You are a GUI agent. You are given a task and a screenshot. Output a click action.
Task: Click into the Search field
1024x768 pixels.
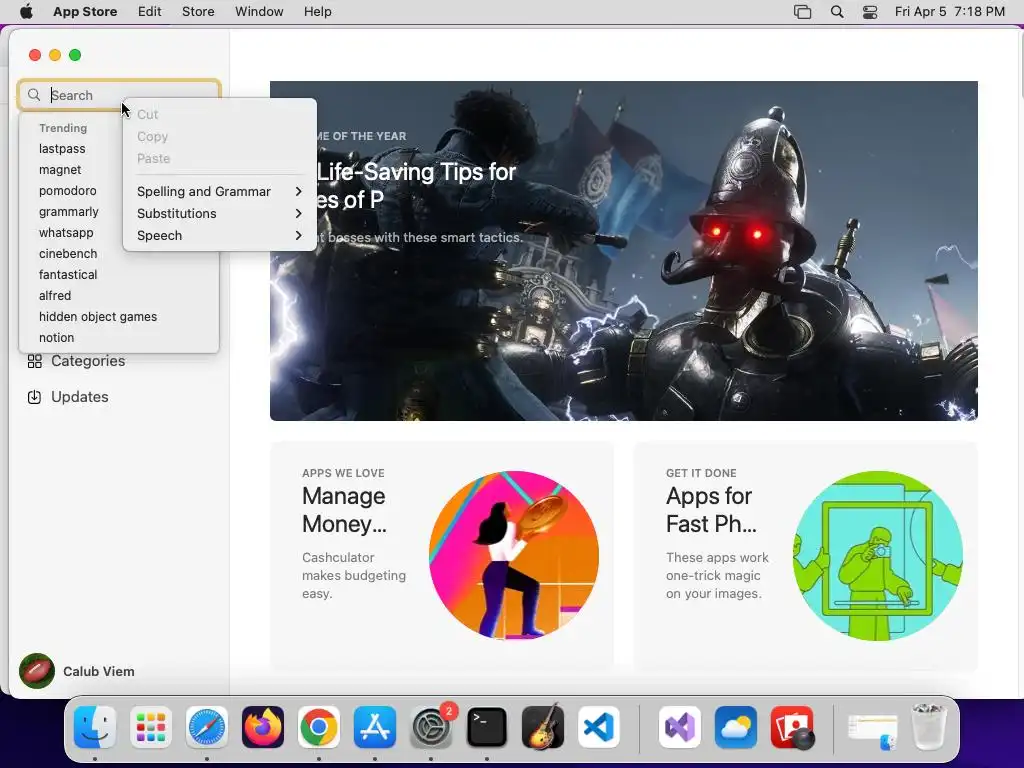pos(119,95)
